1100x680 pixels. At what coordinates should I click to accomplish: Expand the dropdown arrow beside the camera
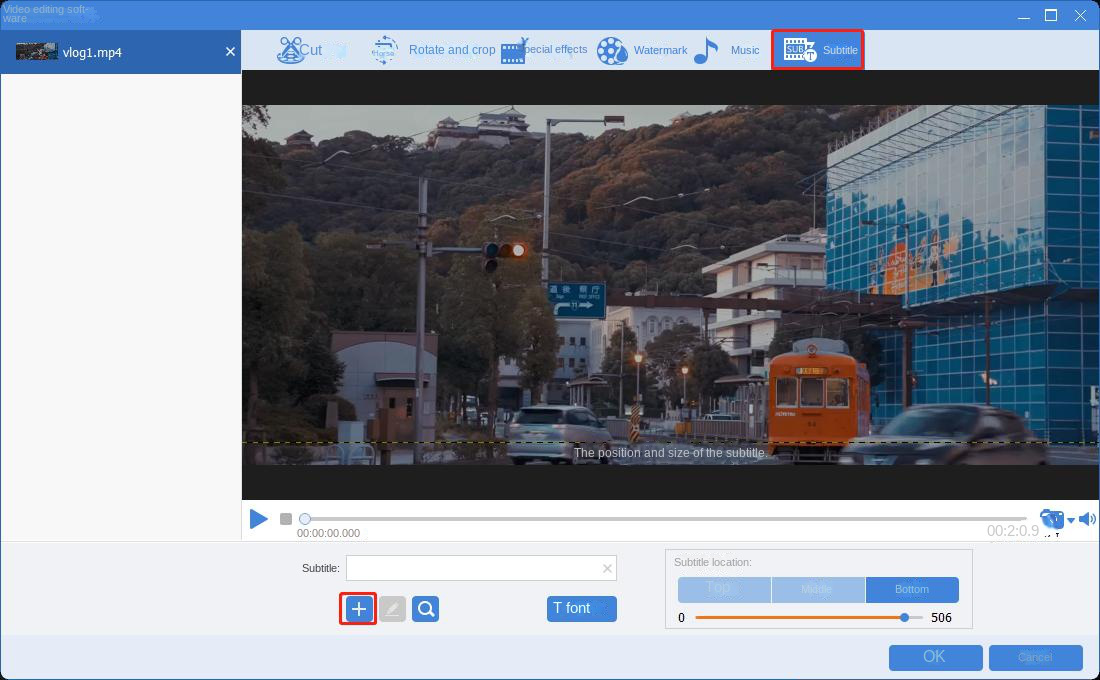(1071, 520)
